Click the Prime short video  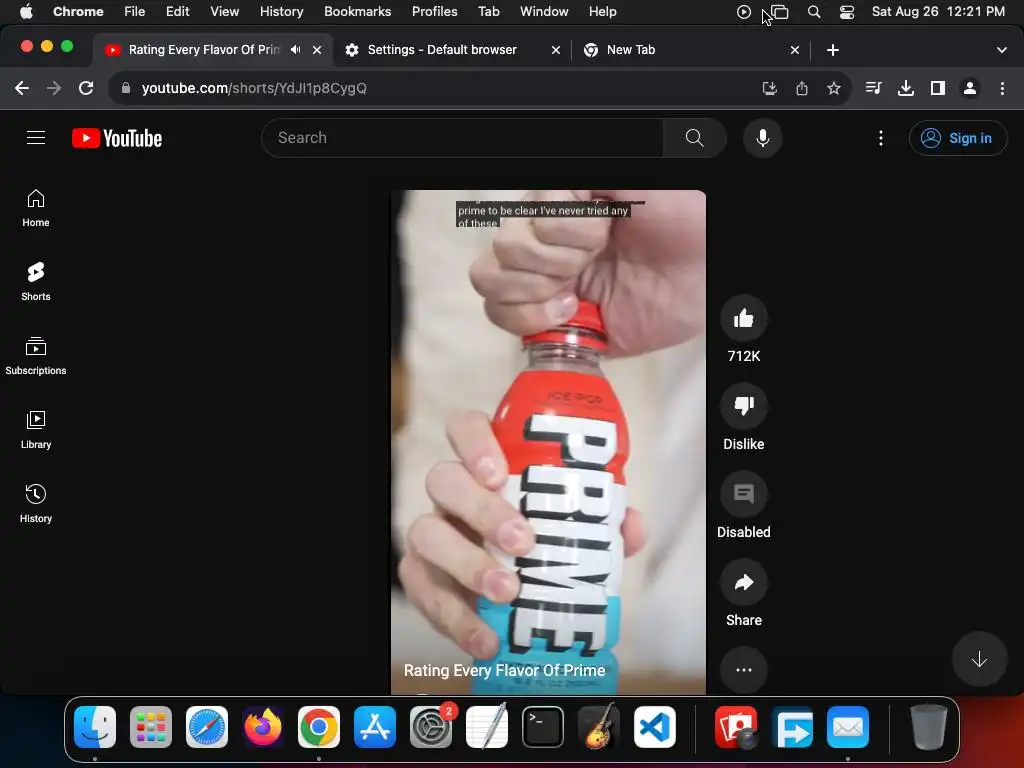(x=548, y=442)
